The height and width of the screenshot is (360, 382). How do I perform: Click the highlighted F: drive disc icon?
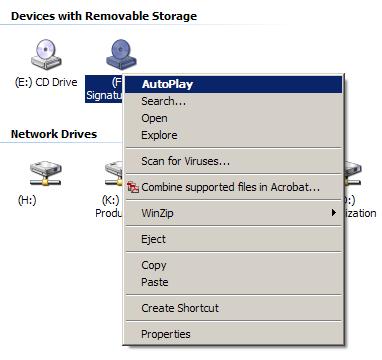(x=121, y=54)
